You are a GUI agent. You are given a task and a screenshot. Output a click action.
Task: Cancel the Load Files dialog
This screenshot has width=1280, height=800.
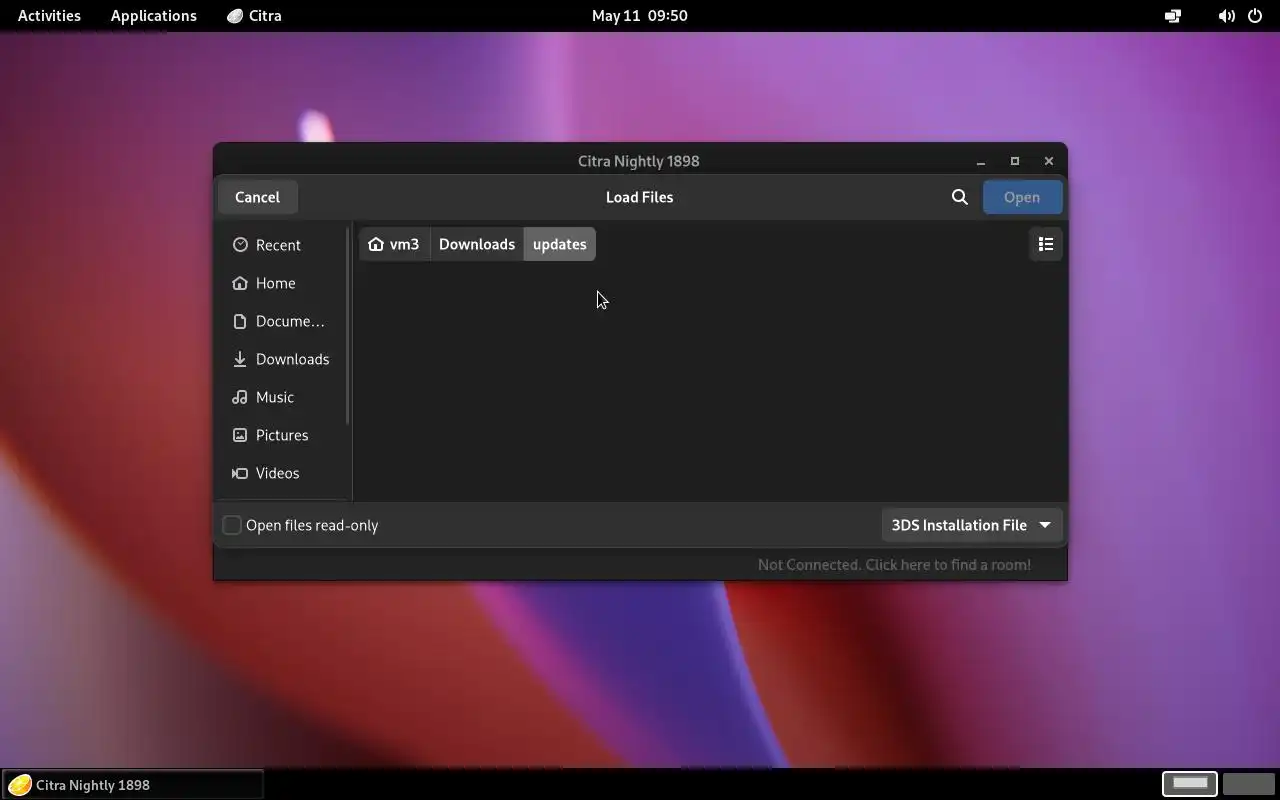tap(257, 197)
